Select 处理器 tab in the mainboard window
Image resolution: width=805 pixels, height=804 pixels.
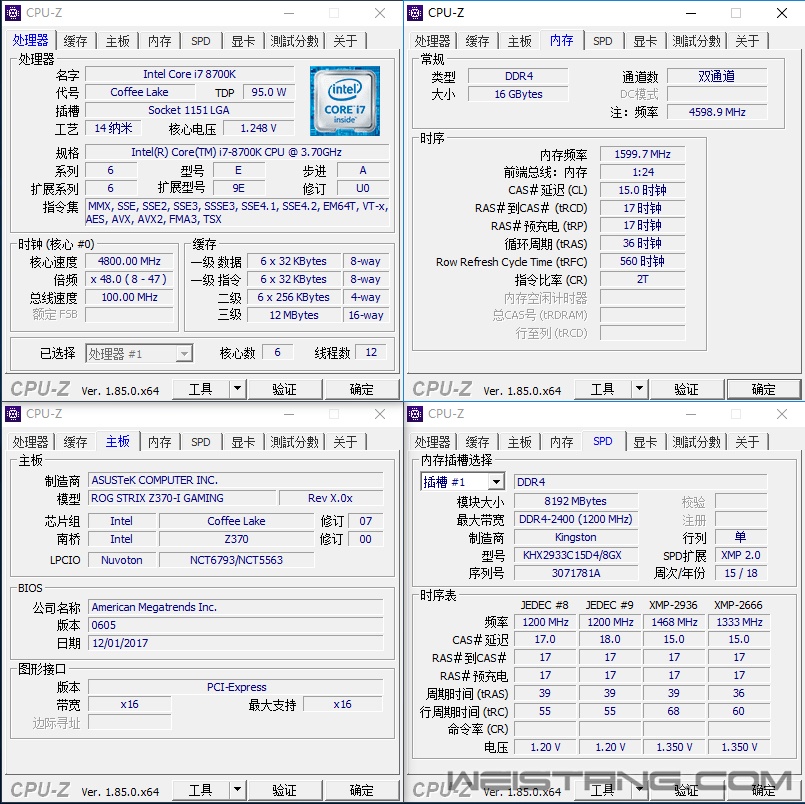coord(30,442)
